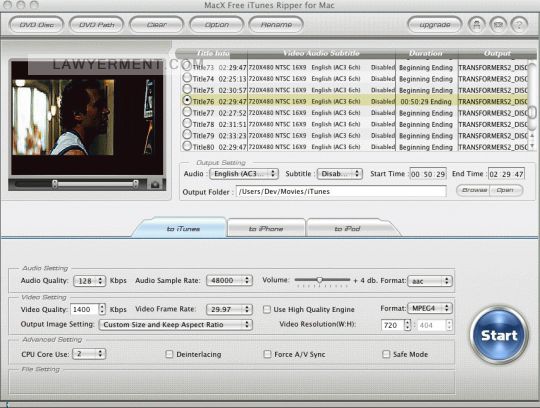
Task: Click the Duration column header
Action: tap(426, 53)
